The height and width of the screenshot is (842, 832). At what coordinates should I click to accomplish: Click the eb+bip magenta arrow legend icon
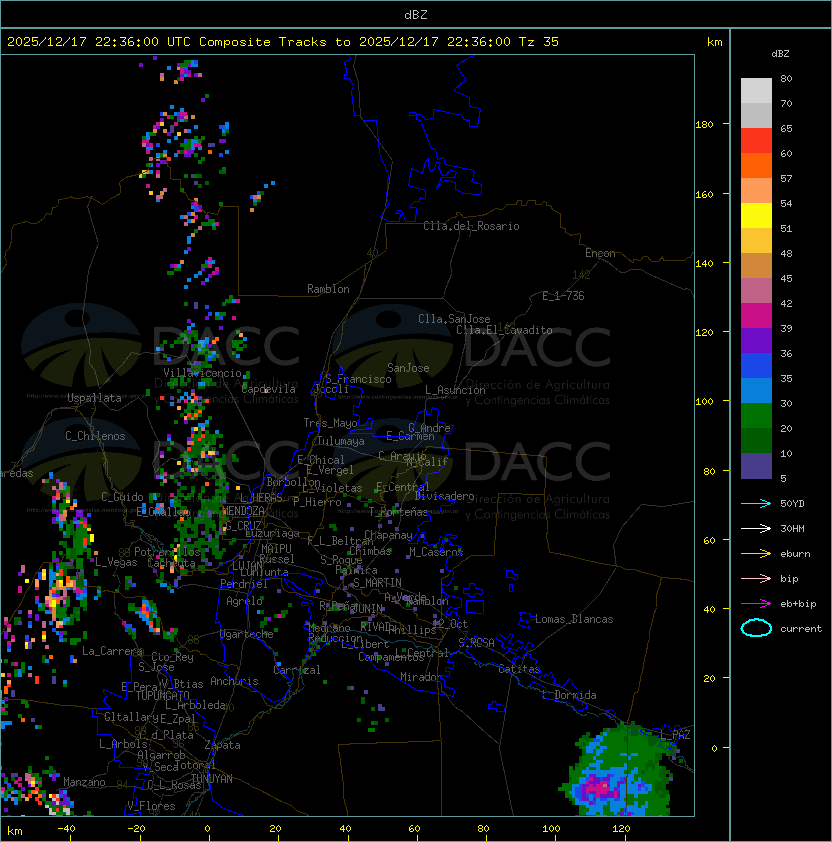(x=756, y=604)
